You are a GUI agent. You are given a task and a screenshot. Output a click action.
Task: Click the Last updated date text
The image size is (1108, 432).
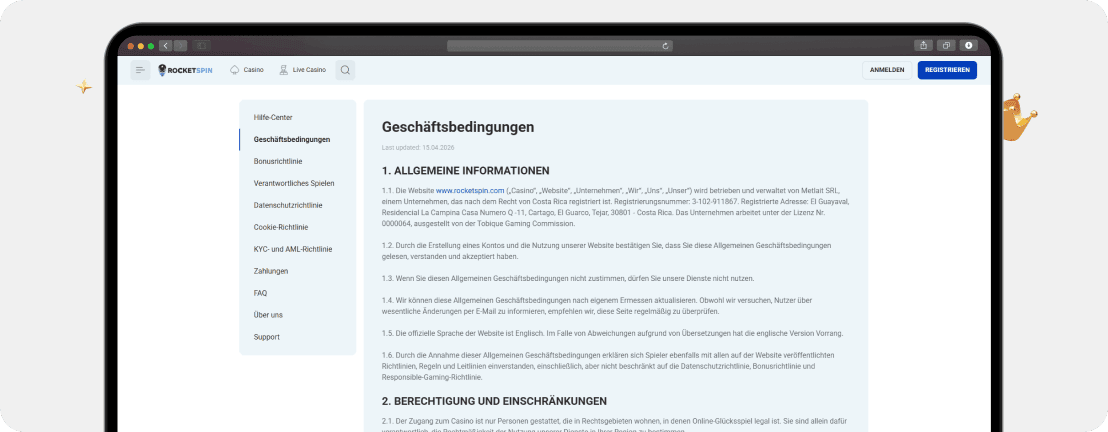coord(416,148)
